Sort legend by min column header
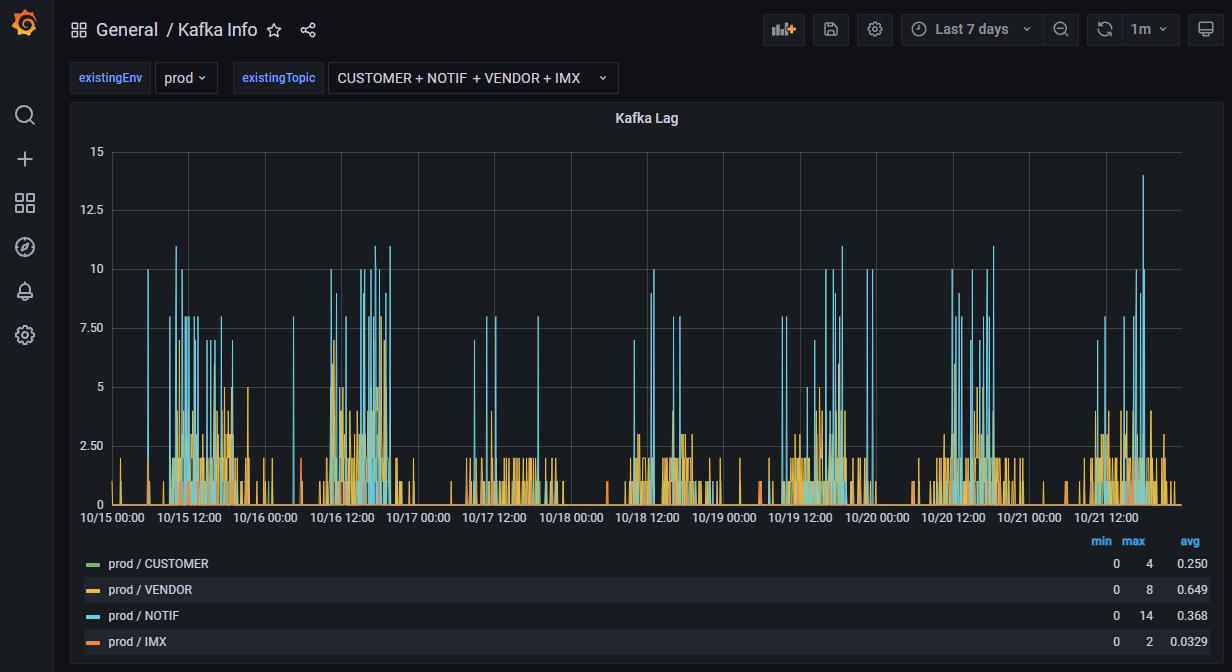The image size is (1232, 672). coord(1101,541)
